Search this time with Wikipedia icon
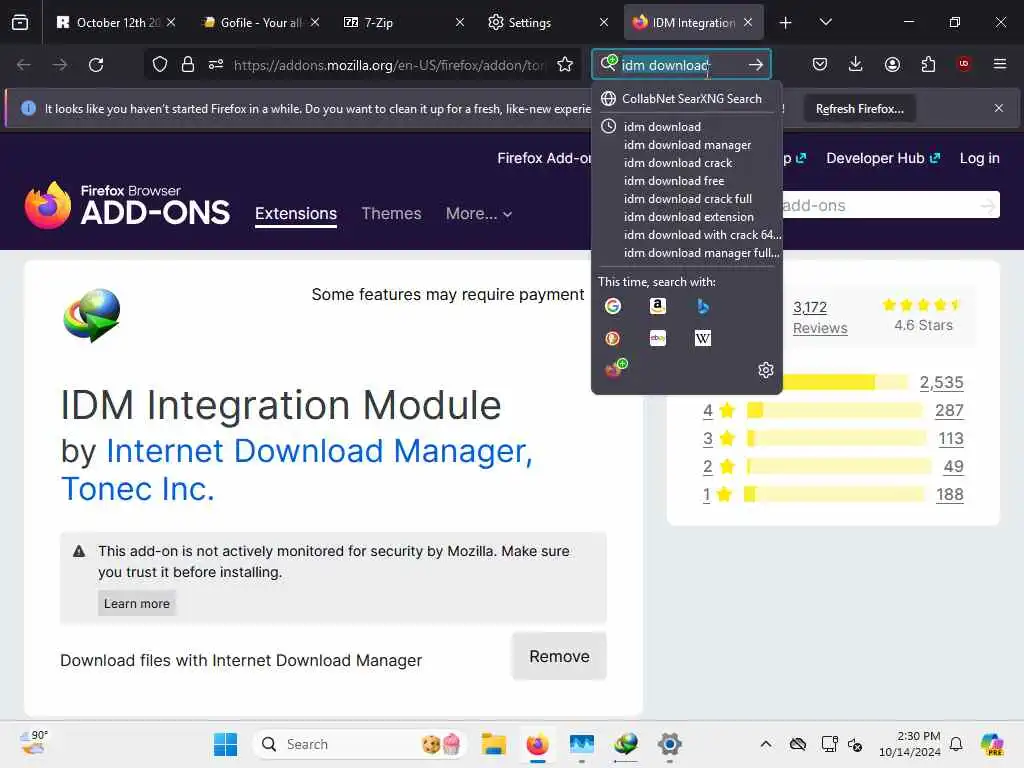 point(703,338)
